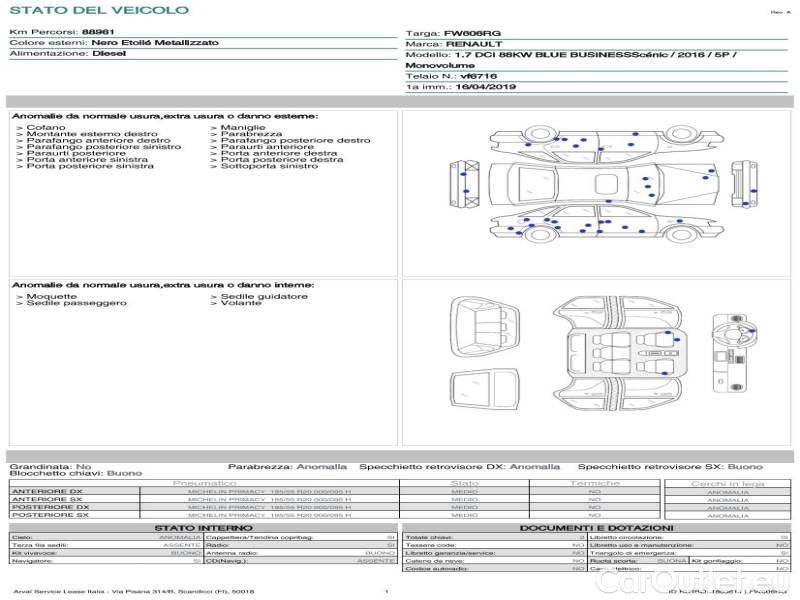800x600 pixels.
Task: Click the Sedile passeggero entry
Action: point(77,303)
